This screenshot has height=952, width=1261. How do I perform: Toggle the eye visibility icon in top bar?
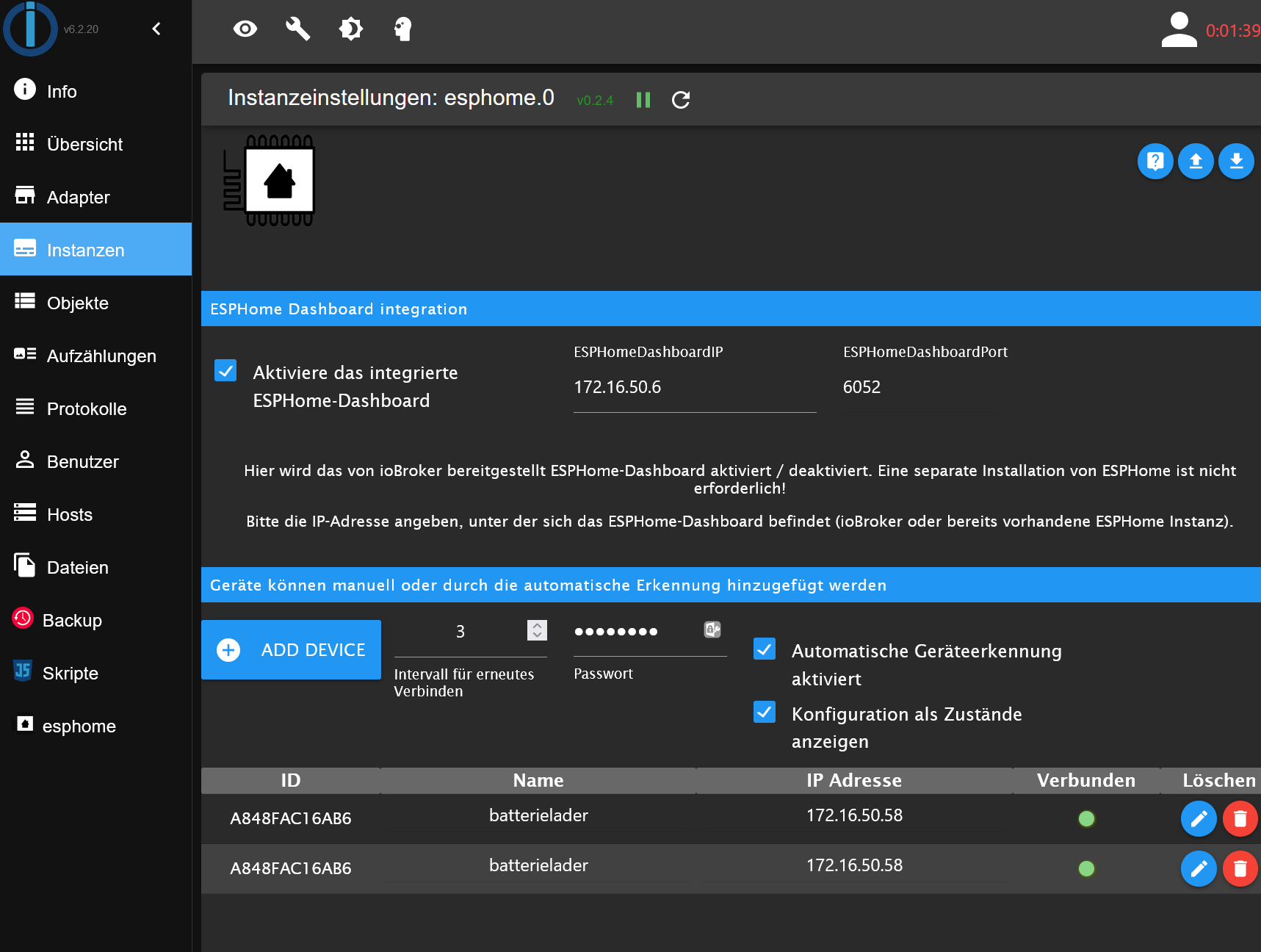[245, 29]
